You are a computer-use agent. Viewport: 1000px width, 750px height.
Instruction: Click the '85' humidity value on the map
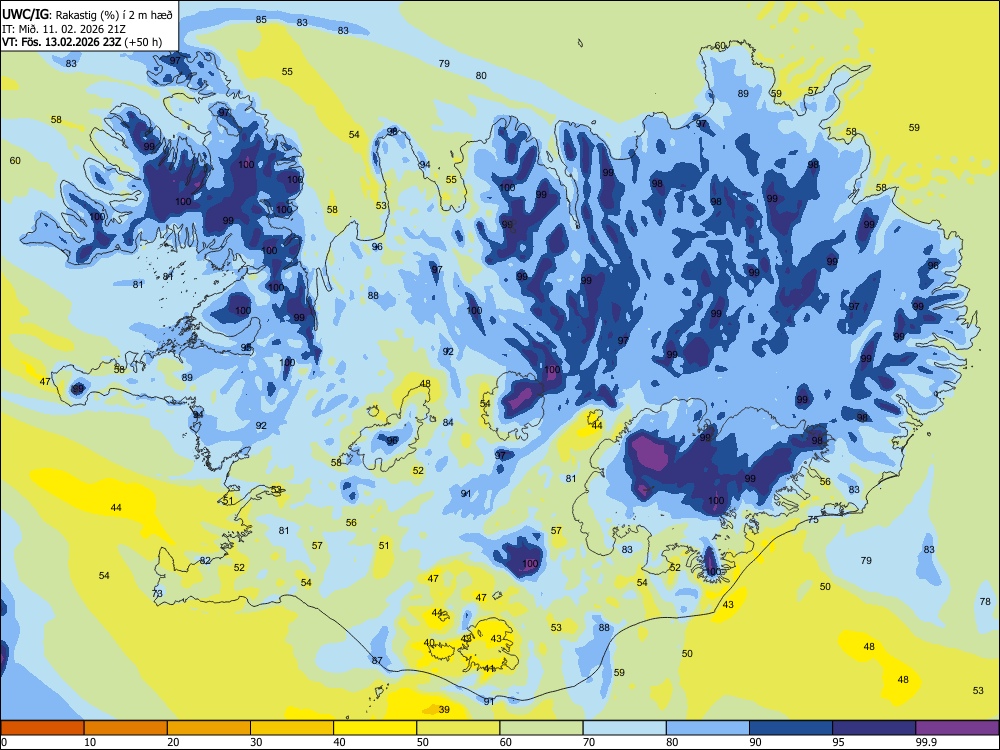click(x=261, y=19)
